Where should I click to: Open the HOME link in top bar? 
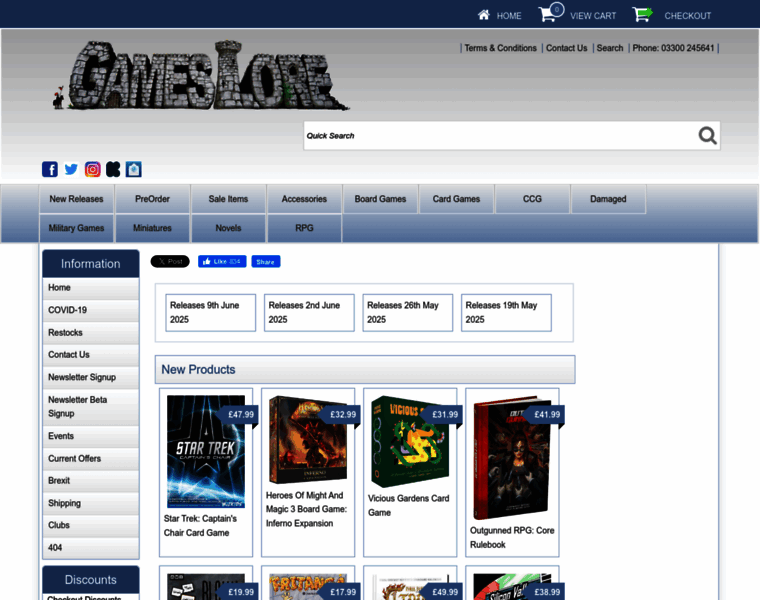point(509,16)
